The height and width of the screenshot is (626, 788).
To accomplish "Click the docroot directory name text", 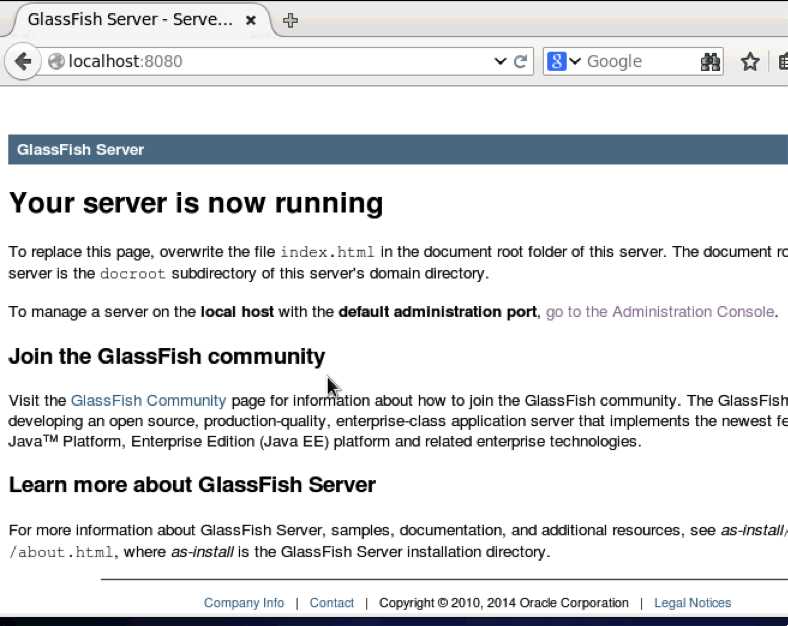I will coord(133,274).
